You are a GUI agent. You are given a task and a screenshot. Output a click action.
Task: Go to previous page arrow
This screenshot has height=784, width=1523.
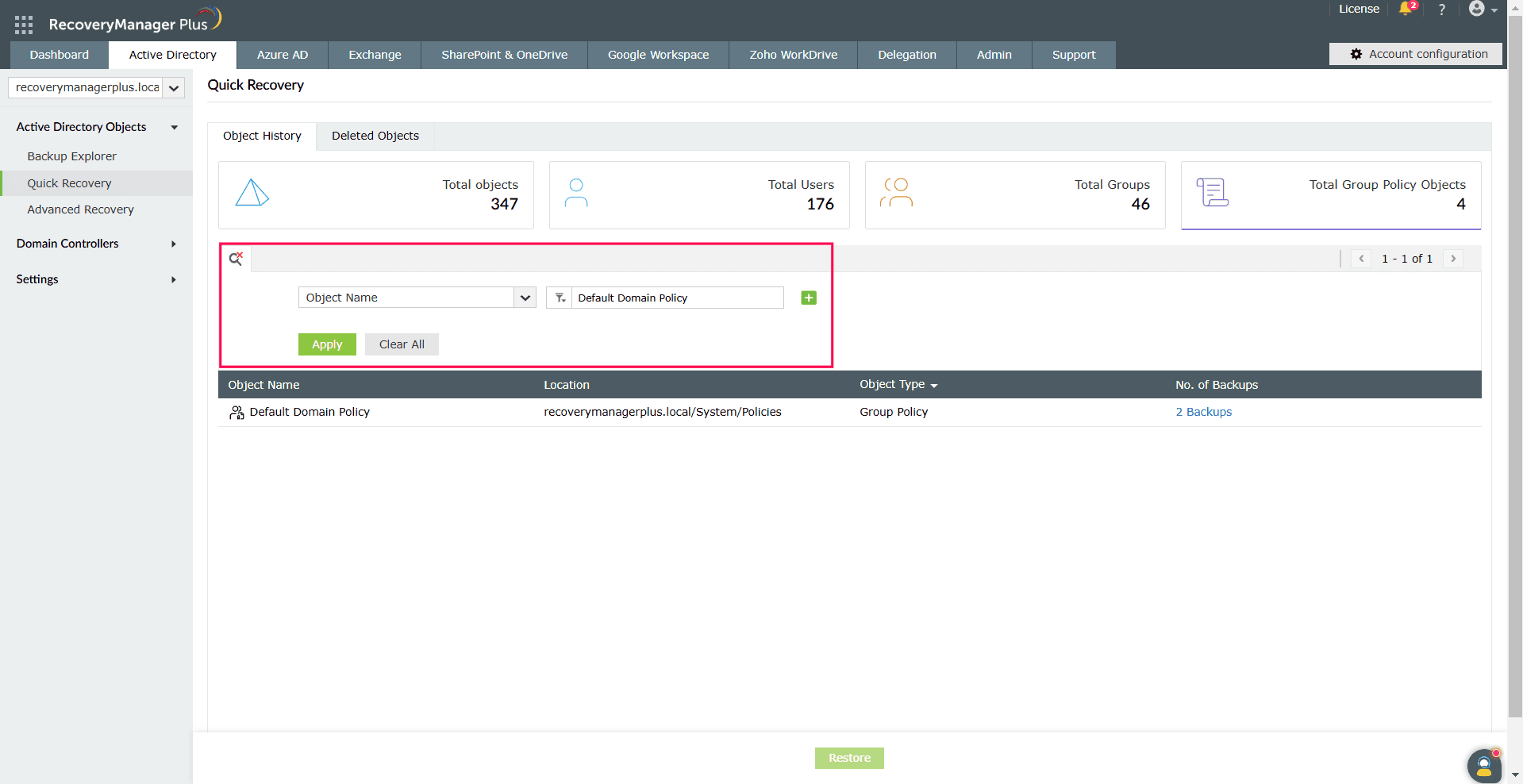(1361, 259)
